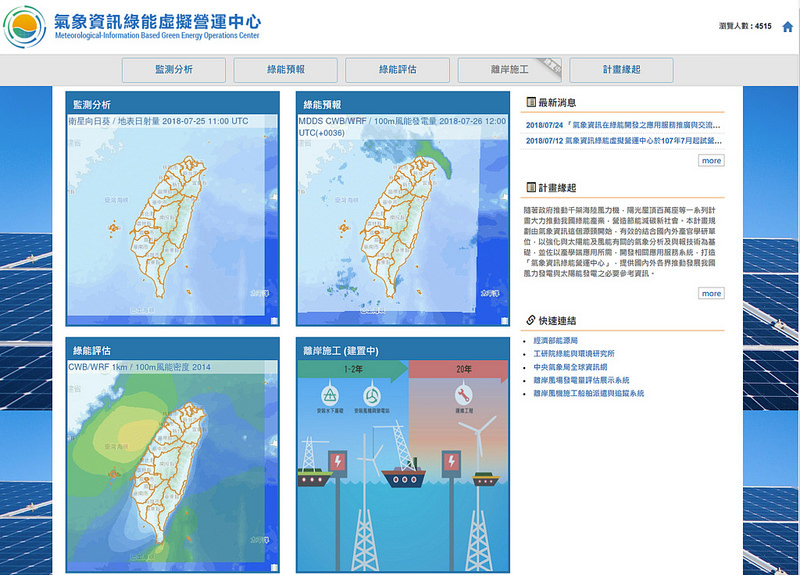Click more button under 最新消息
This screenshot has width=800, height=575.
pyautogui.click(x=711, y=161)
